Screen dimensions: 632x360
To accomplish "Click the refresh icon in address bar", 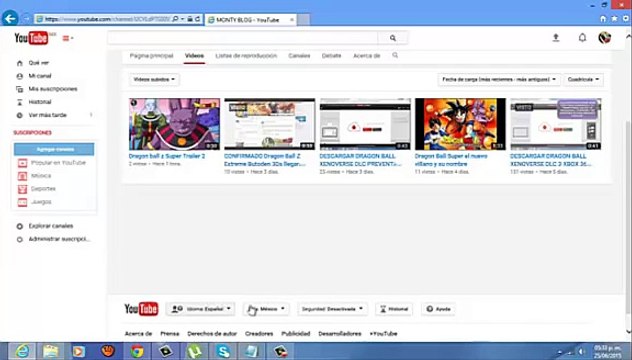I will point(198,19).
